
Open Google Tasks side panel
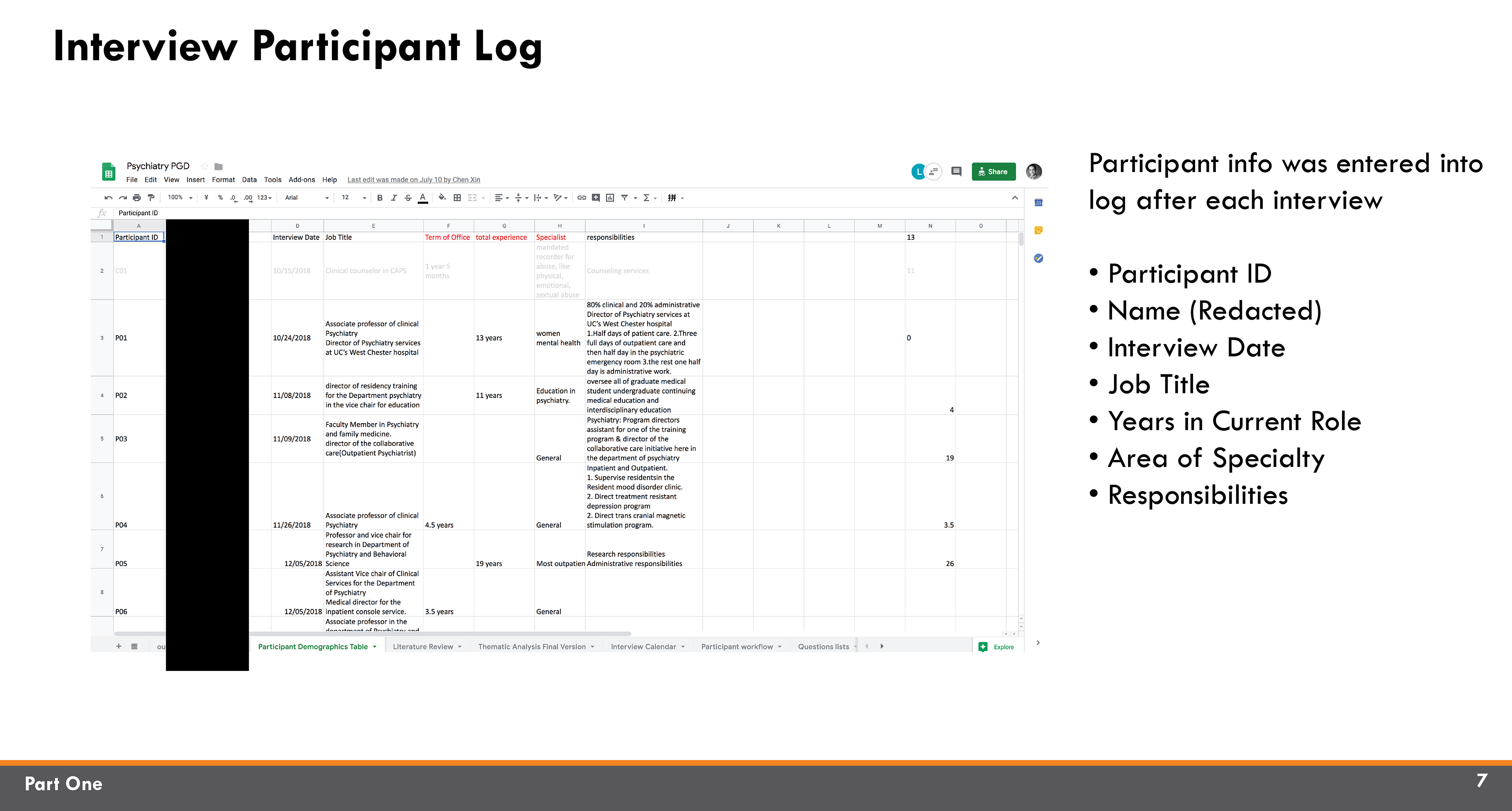pos(1038,258)
